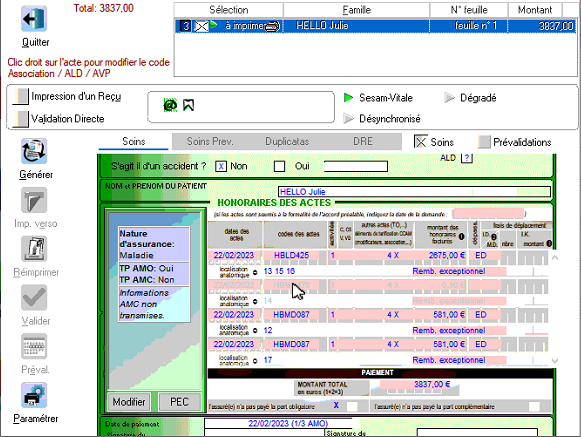Toggle the Impression d'un Reçu checkbox

pos(21,96)
